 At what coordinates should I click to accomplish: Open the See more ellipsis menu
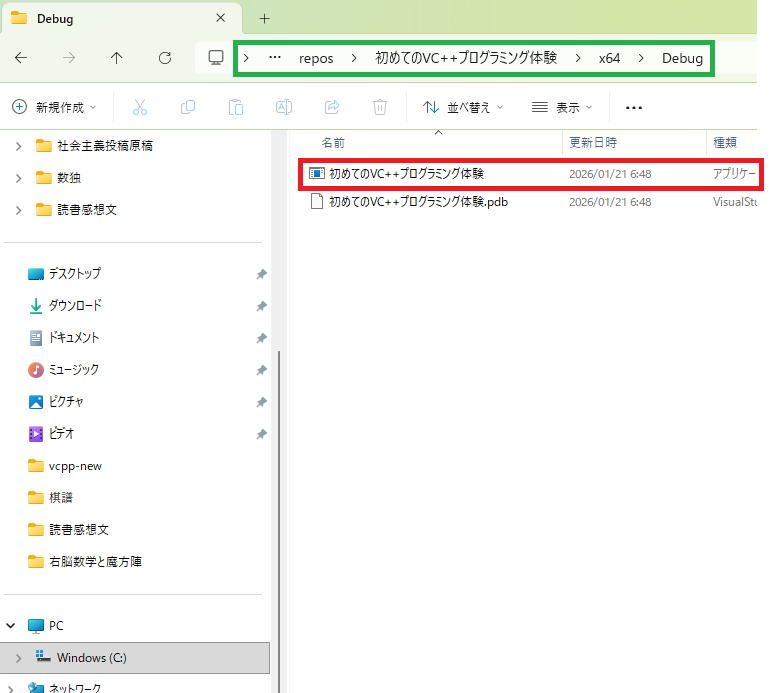(633, 107)
